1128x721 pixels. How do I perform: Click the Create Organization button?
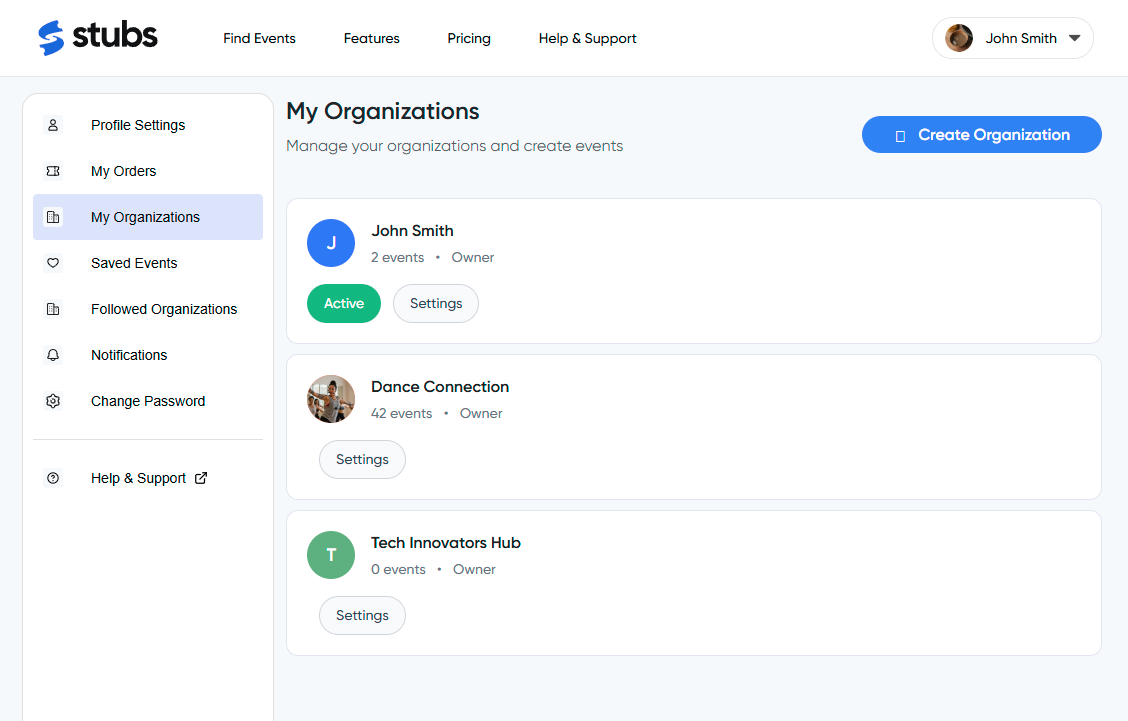point(981,134)
